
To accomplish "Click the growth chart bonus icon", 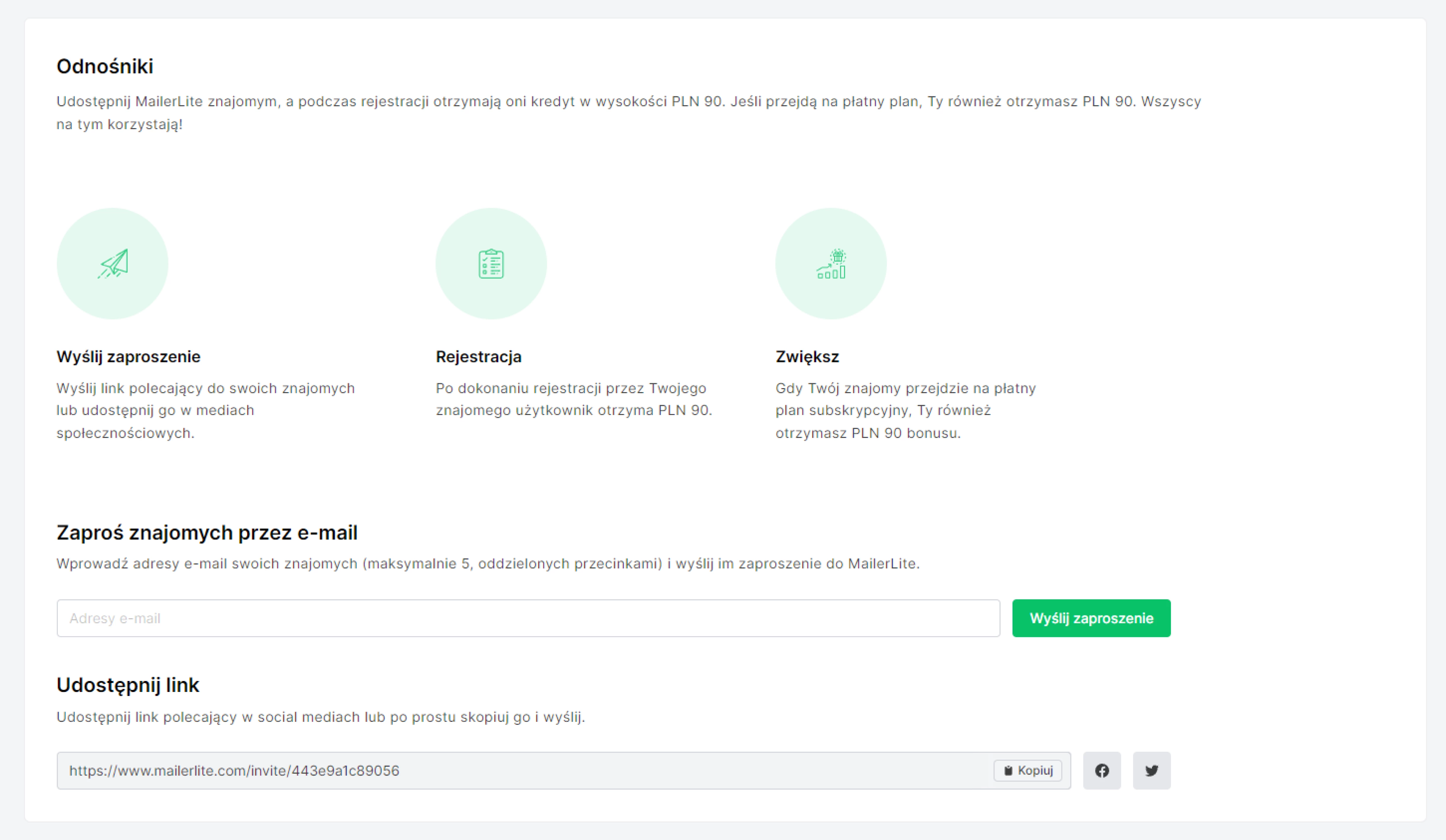I will click(x=831, y=263).
